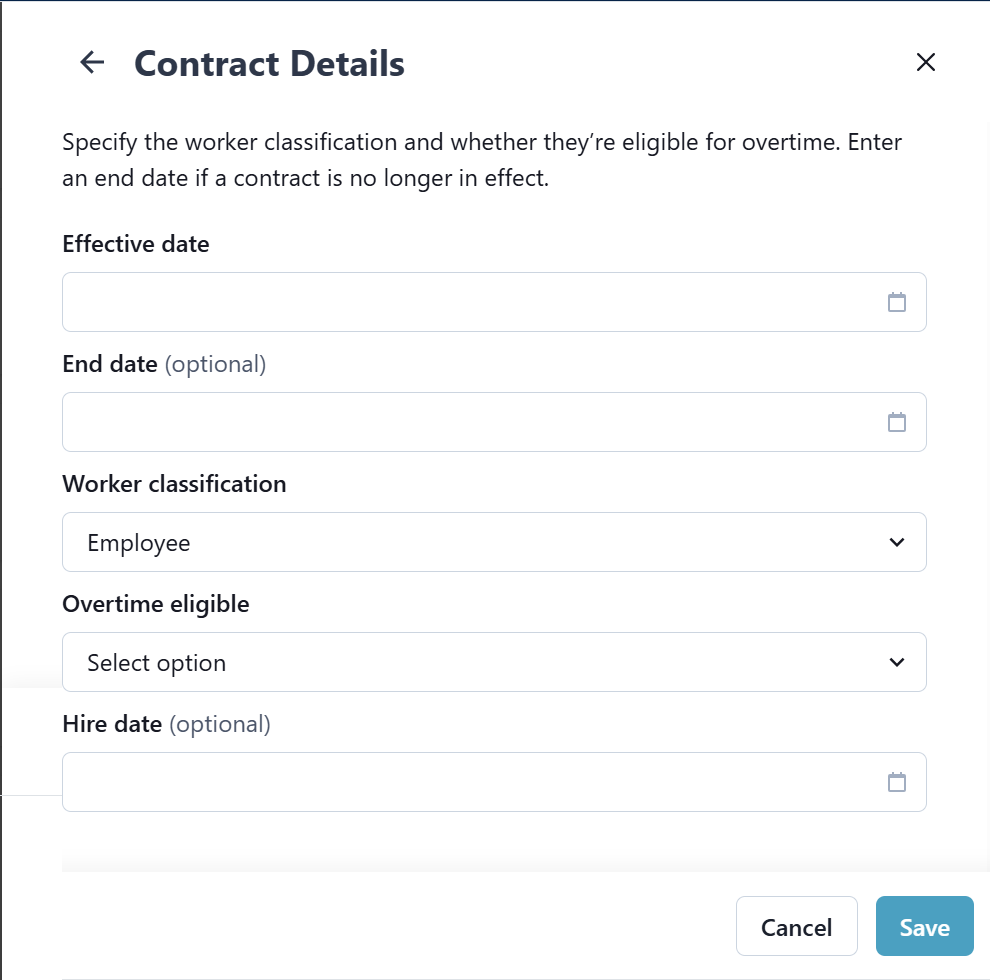The image size is (990, 980).
Task: Open the Overtime eligible 'Select option' dropdown
Action: (x=480, y=662)
